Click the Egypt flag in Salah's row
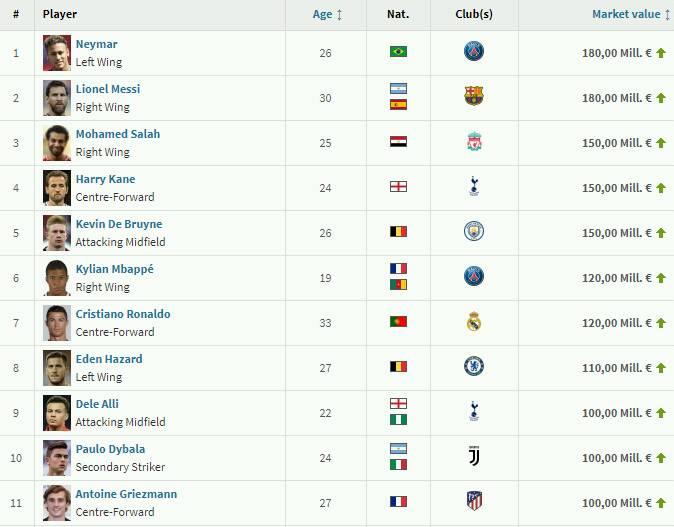The height and width of the screenshot is (527, 674). click(x=398, y=142)
